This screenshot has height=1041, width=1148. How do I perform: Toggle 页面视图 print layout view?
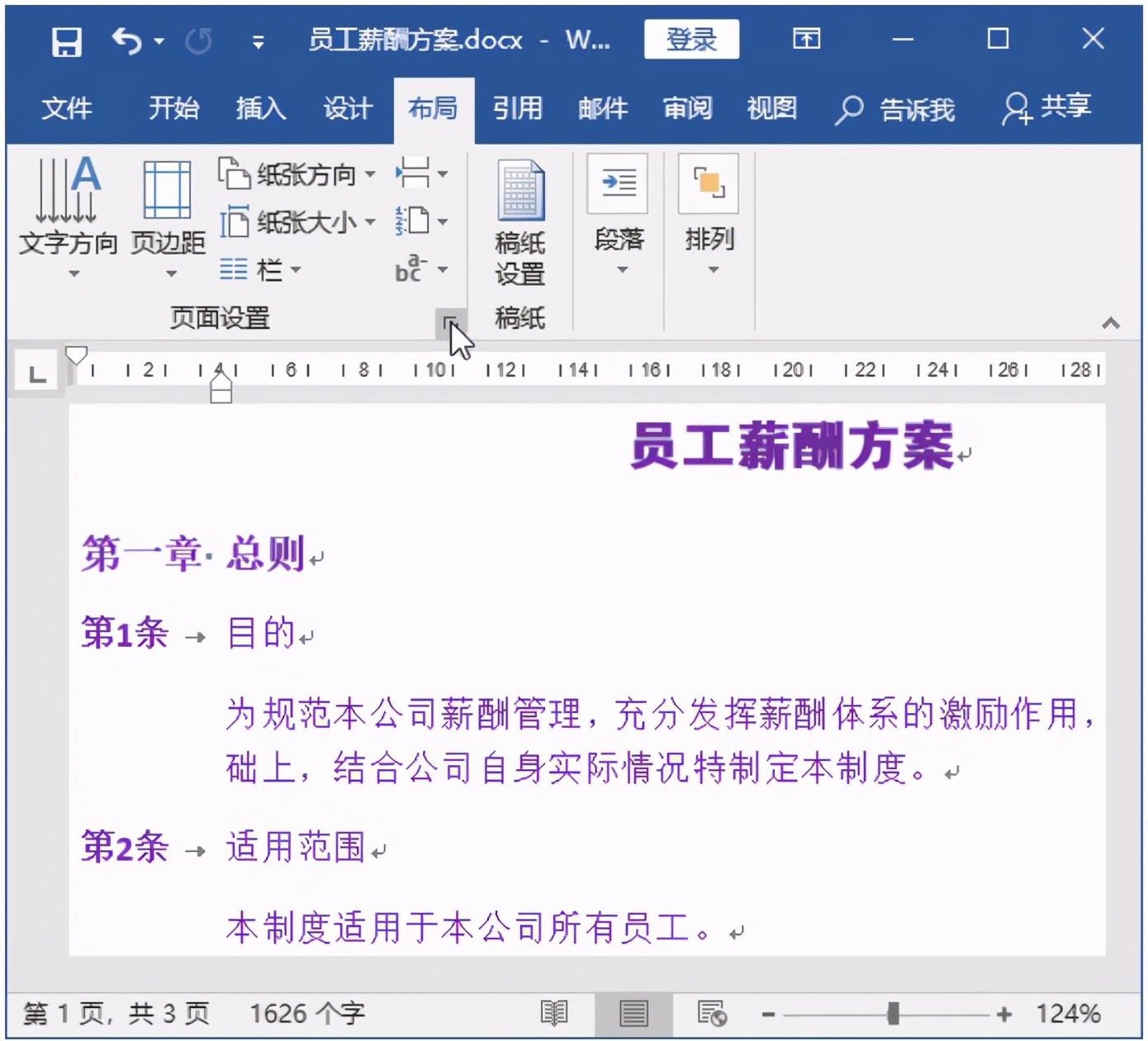point(633,1012)
